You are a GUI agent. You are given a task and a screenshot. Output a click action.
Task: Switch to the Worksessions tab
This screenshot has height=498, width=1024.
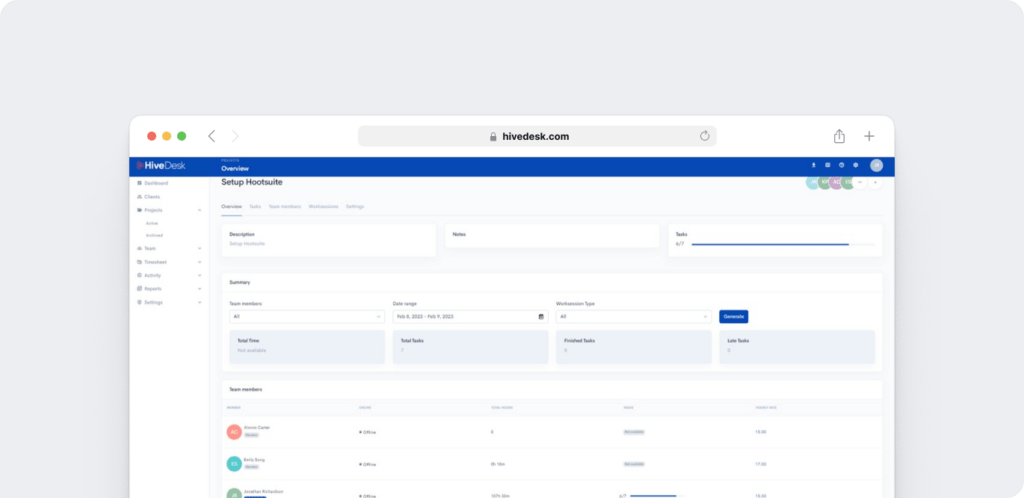point(323,206)
